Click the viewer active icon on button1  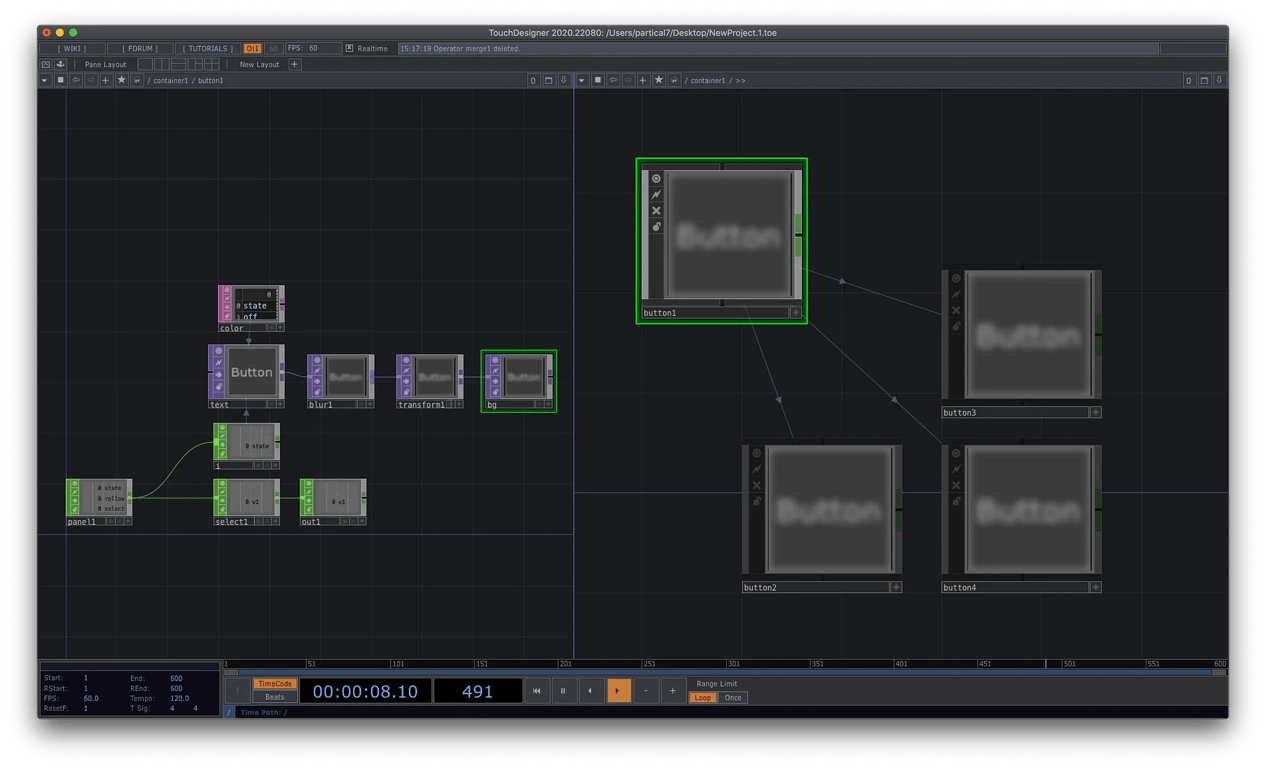(656, 179)
